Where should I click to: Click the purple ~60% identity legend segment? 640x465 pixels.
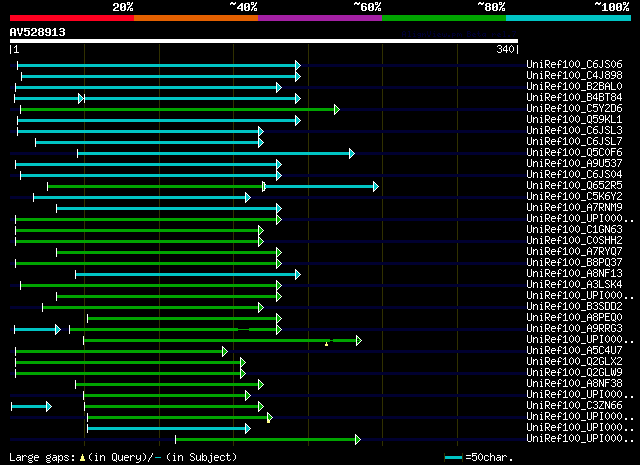pos(320,18)
